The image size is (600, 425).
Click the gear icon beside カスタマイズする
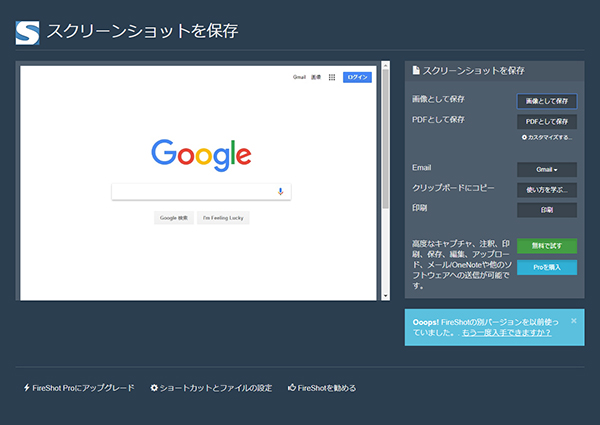(x=524, y=137)
